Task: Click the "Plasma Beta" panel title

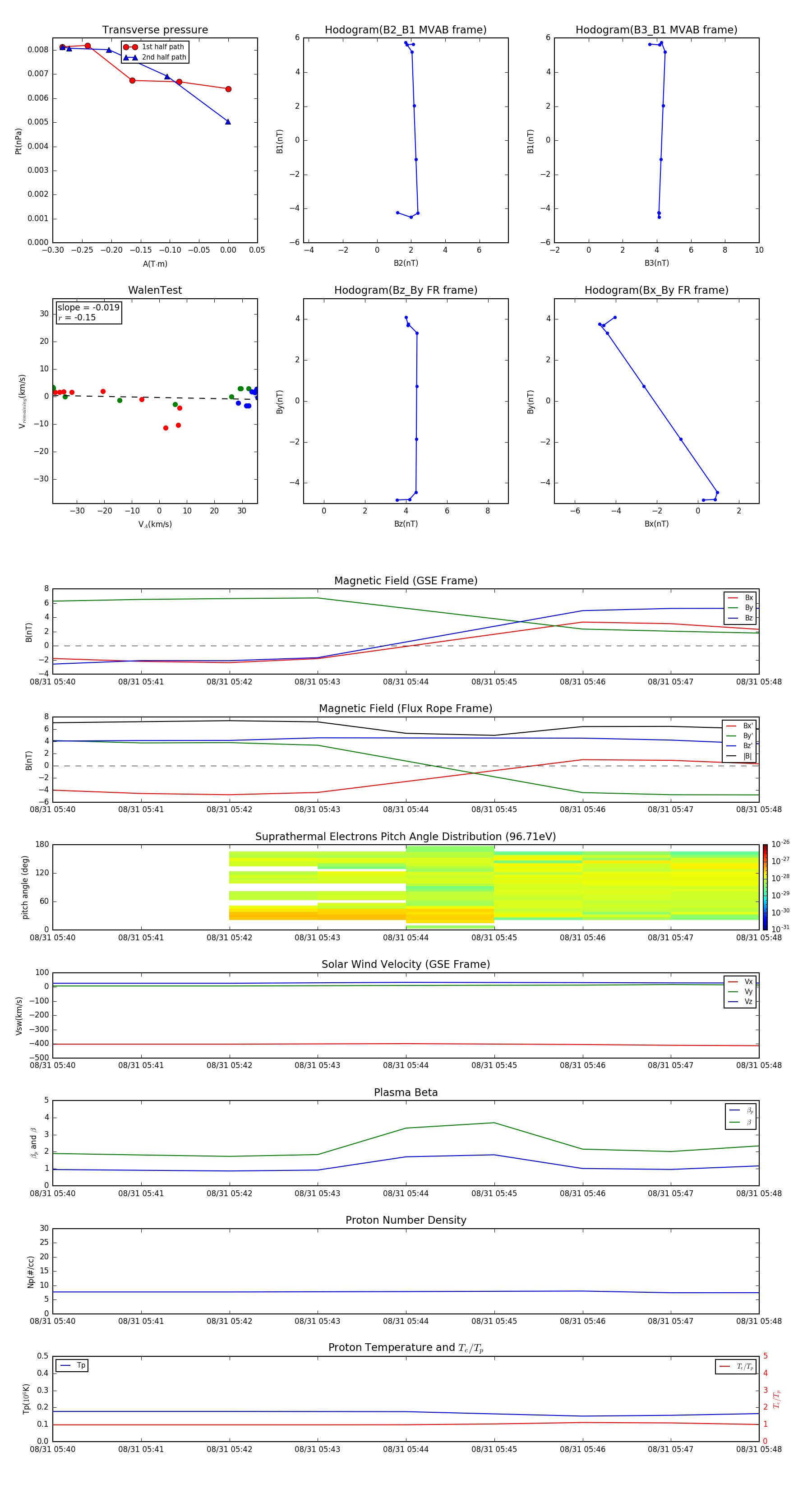Action: [x=406, y=1093]
